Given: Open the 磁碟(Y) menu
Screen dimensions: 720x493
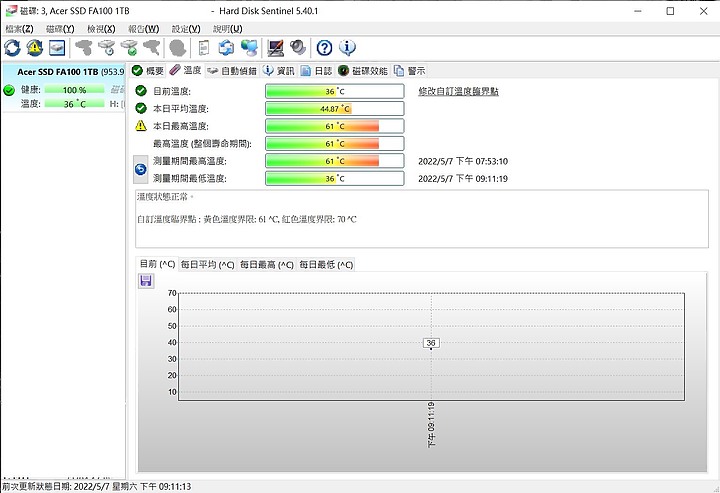Looking at the screenshot, I should pyautogui.click(x=60, y=29).
